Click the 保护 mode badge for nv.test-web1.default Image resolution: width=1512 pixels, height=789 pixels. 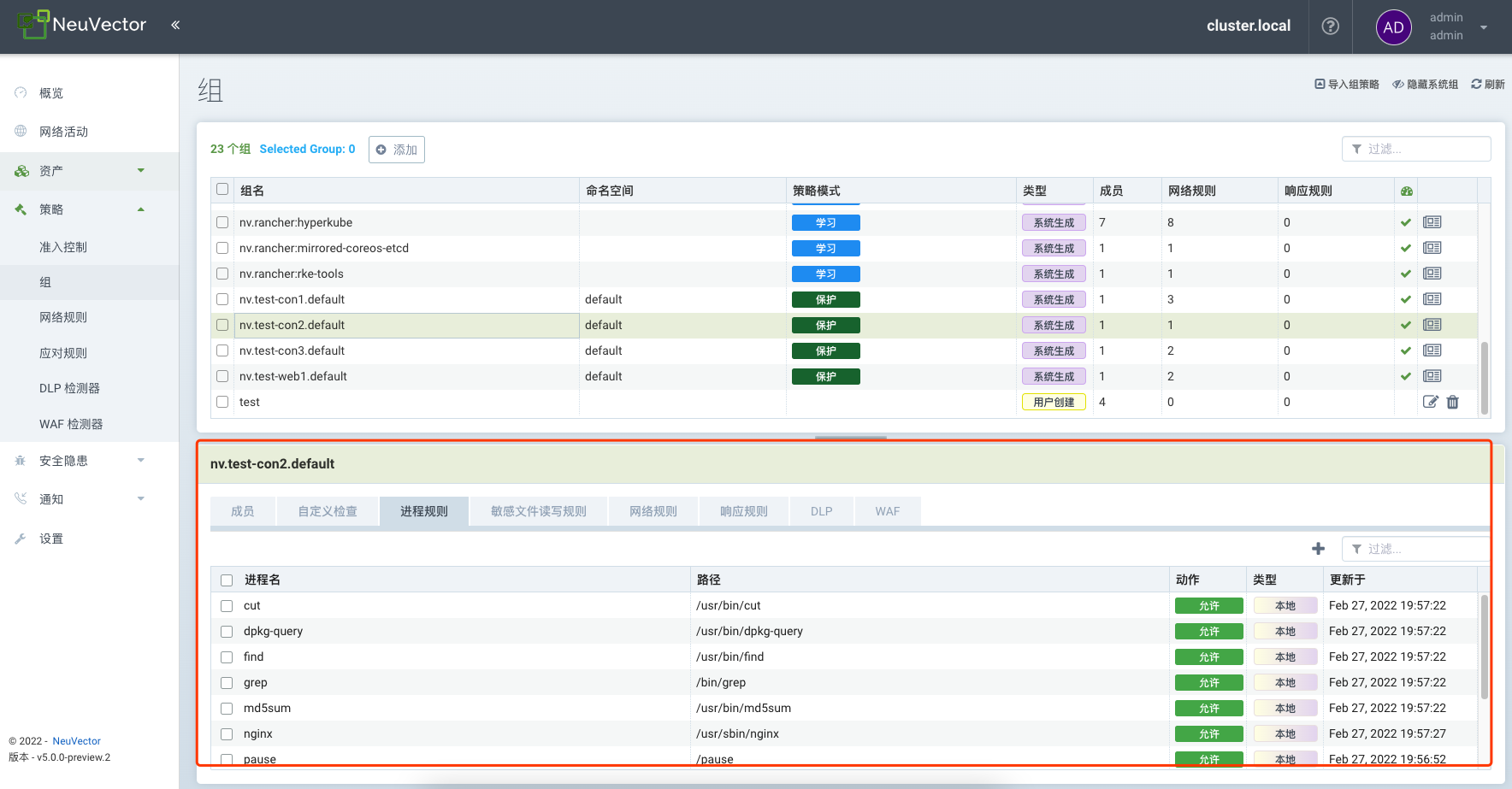tap(825, 376)
